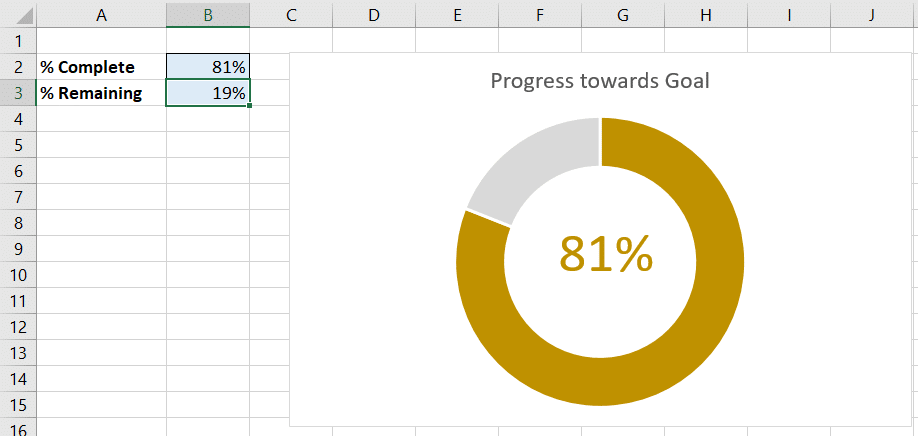The width and height of the screenshot is (918, 436).
Task: Select column A header
Action: coord(101,14)
